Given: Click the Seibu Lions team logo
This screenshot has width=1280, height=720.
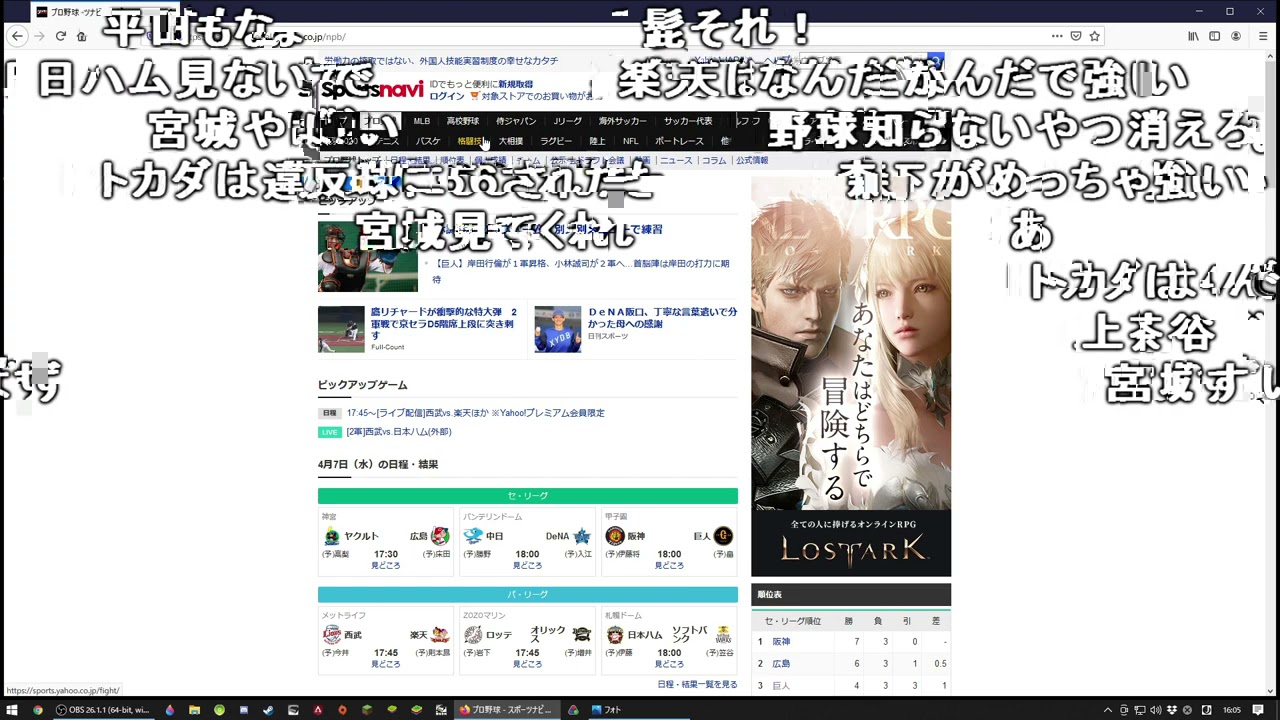Looking at the screenshot, I should pos(332,635).
